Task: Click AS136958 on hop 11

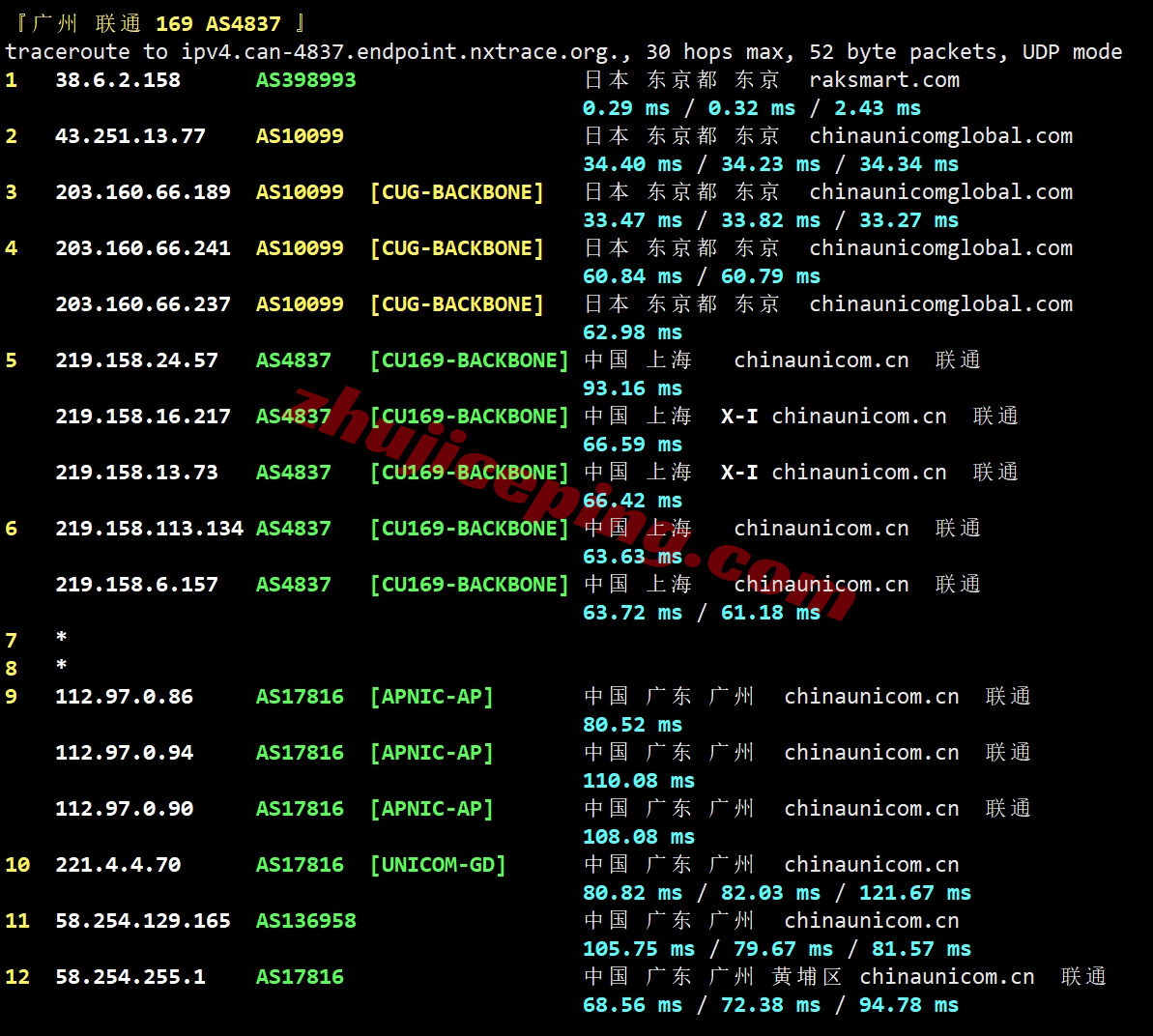Action: (x=306, y=921)
